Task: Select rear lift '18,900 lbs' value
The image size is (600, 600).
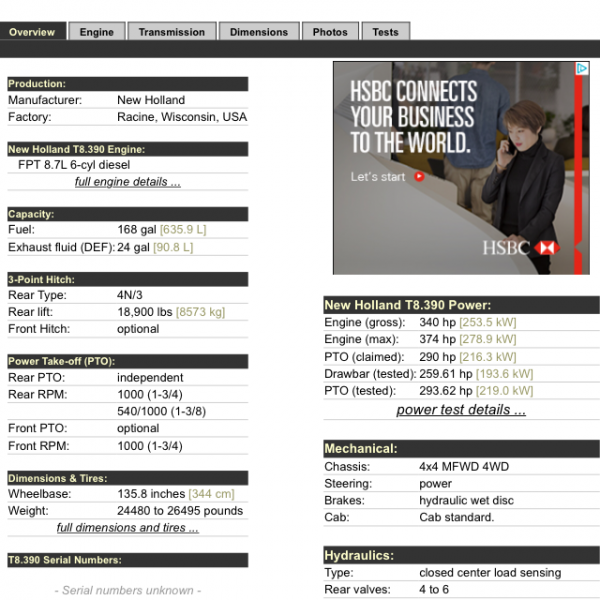Action: [x=145, y=312]
